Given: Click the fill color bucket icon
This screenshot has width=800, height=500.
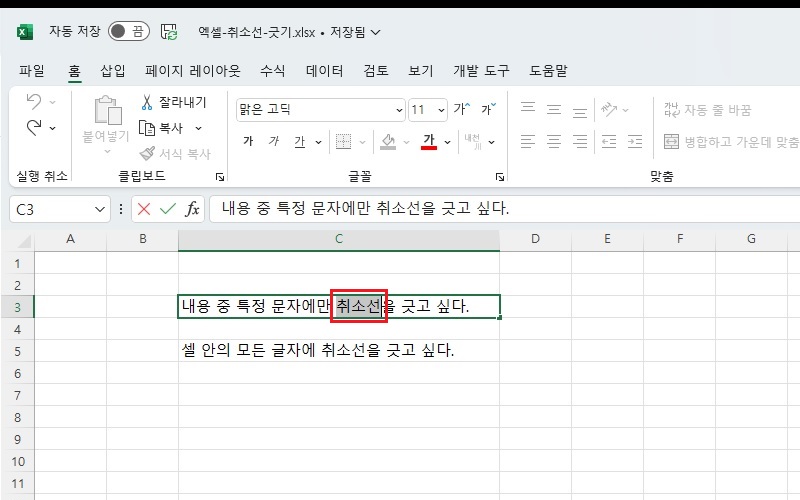Looking at the screenshot, I should 388,142.
